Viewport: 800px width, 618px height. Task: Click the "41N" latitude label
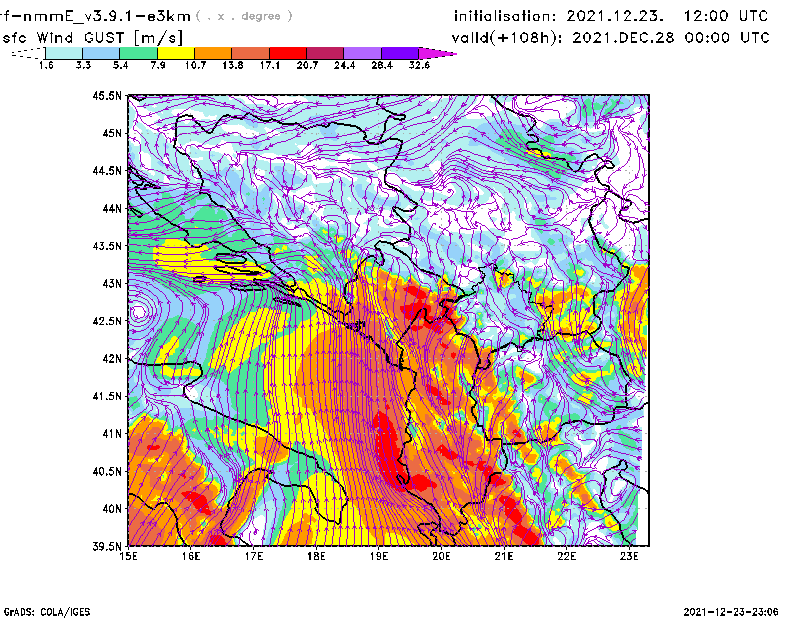112,434
